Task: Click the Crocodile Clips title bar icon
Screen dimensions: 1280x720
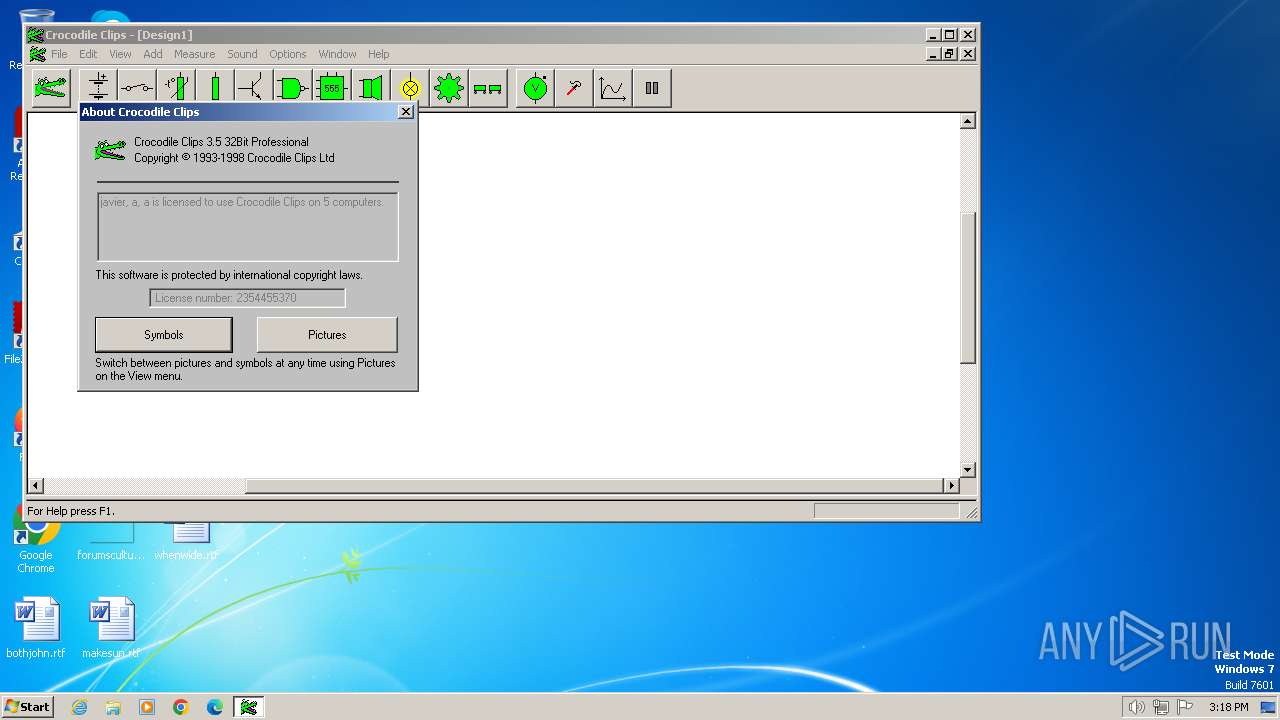Action: click(35, 35)
